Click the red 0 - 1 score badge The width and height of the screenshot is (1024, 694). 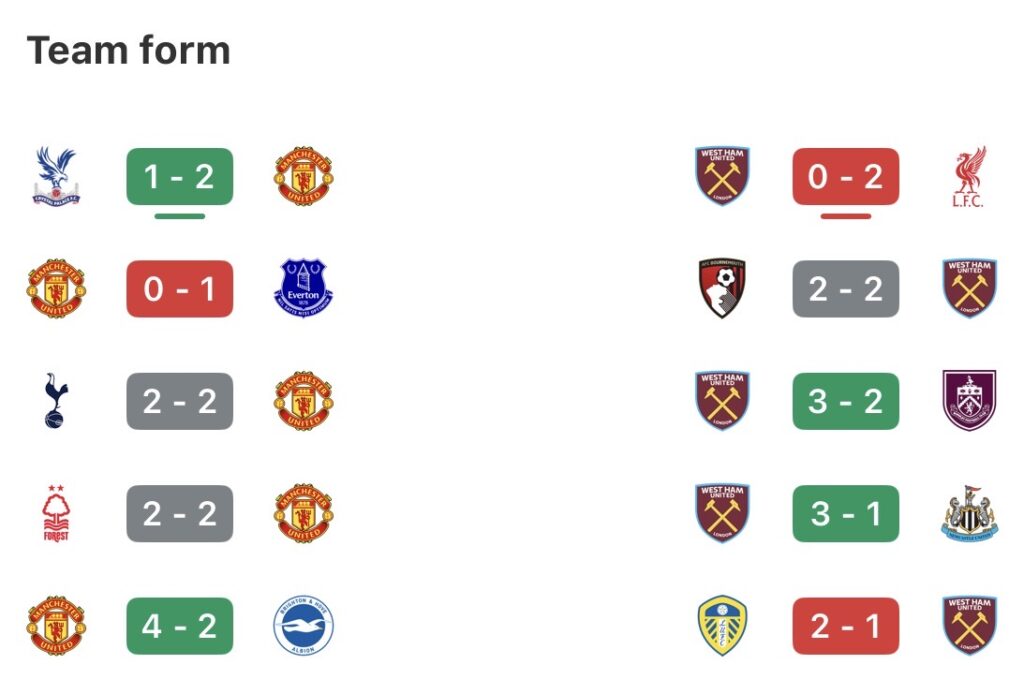point(180,288)
